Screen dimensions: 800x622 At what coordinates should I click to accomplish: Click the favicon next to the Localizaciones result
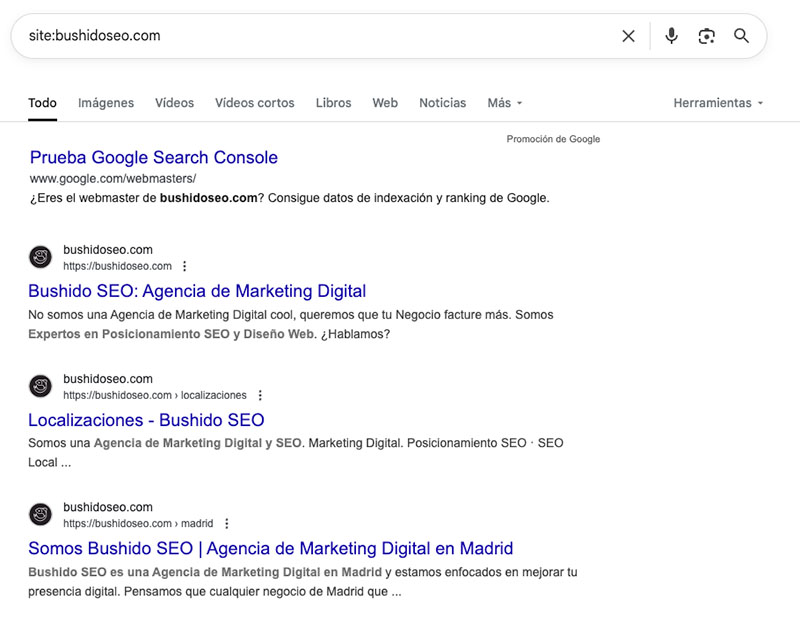[40, 386]
